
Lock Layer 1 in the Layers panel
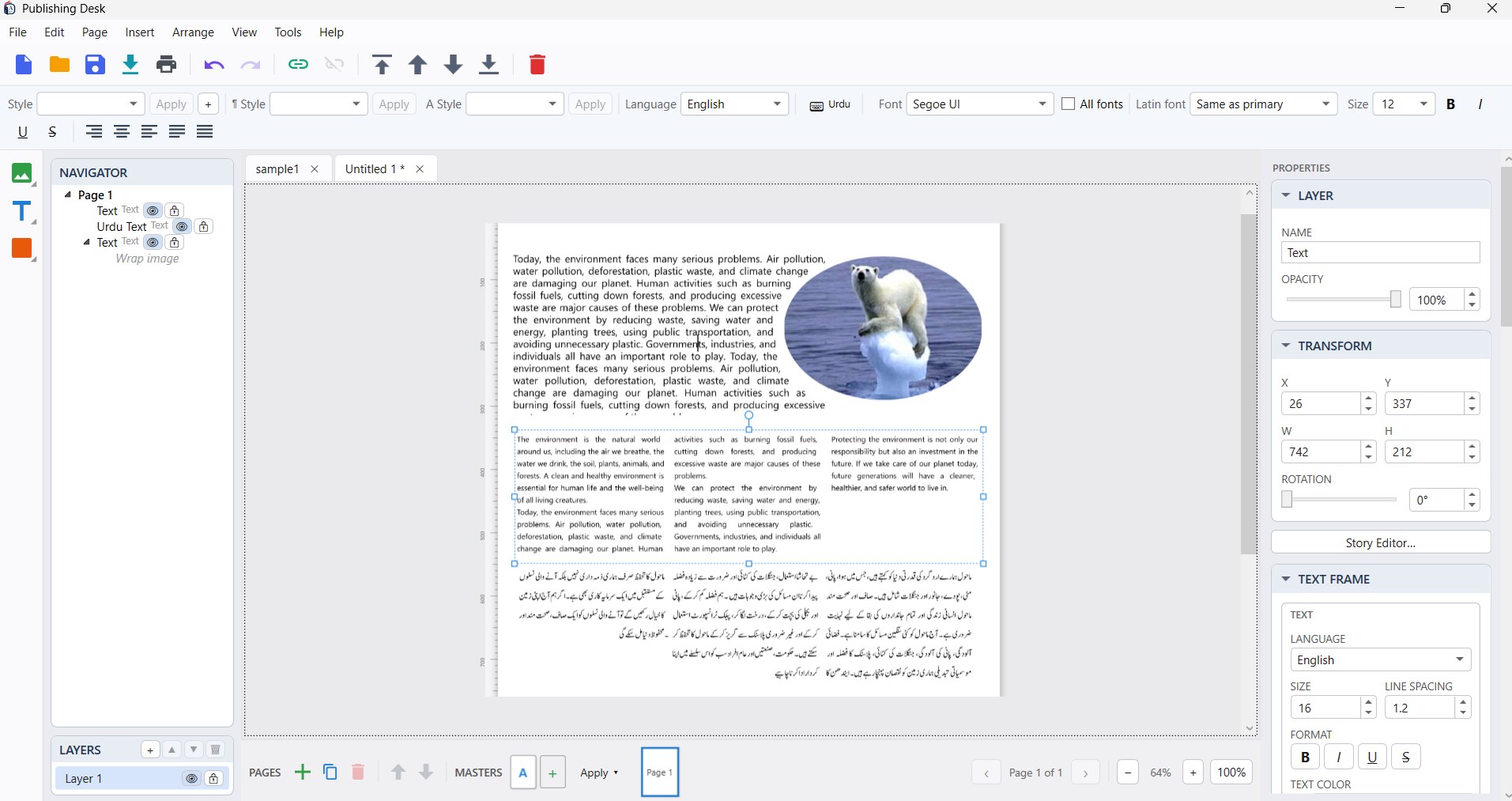213,779
